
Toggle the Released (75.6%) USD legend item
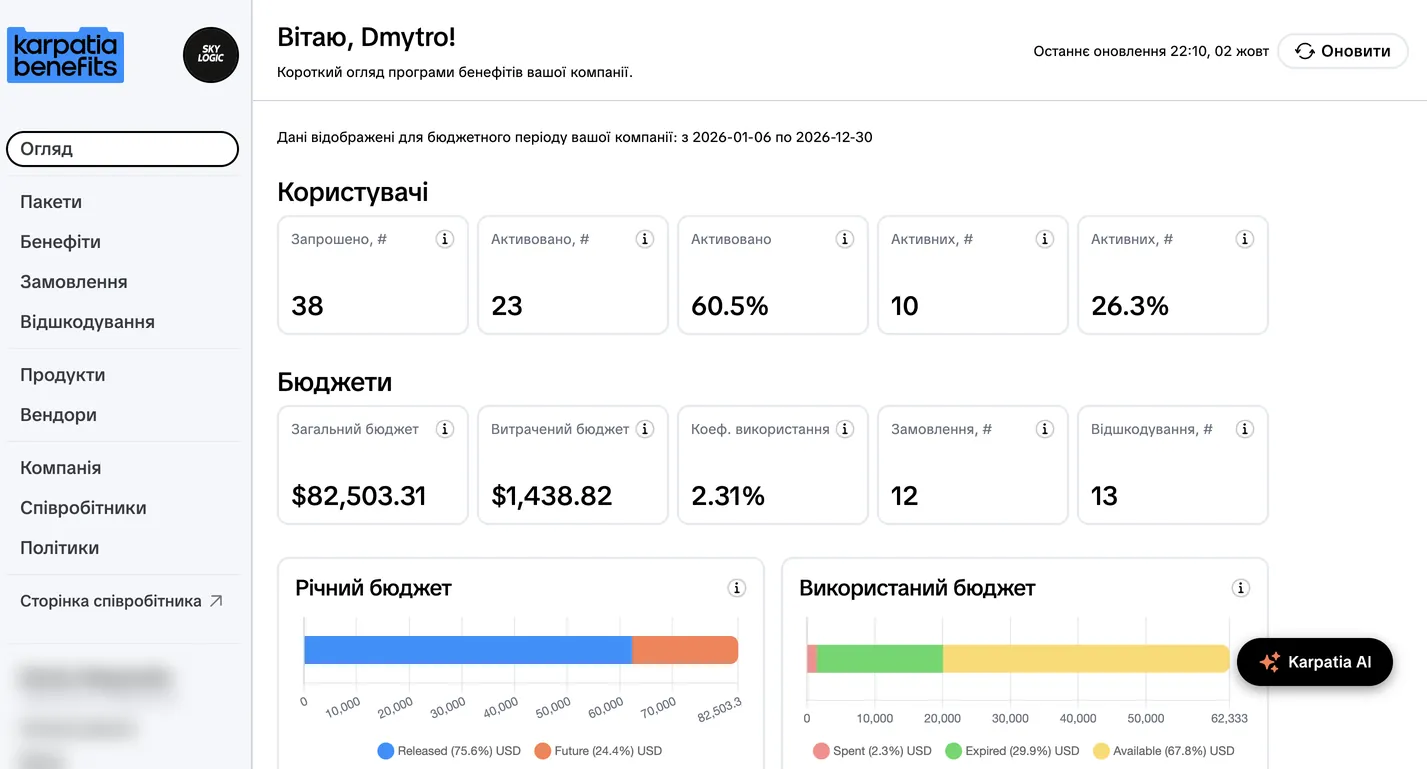coord(449,751)
